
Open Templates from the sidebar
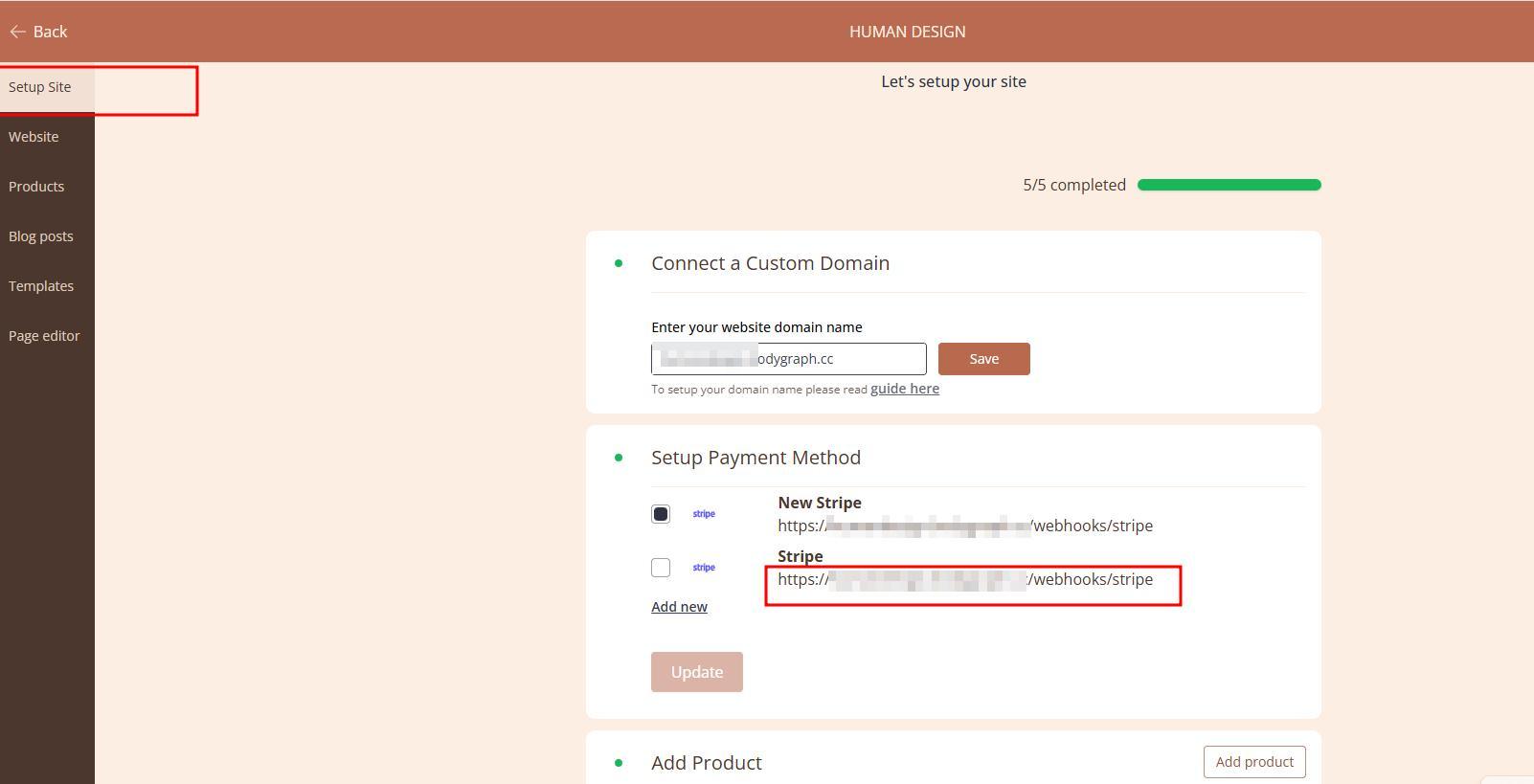[41, 286]
